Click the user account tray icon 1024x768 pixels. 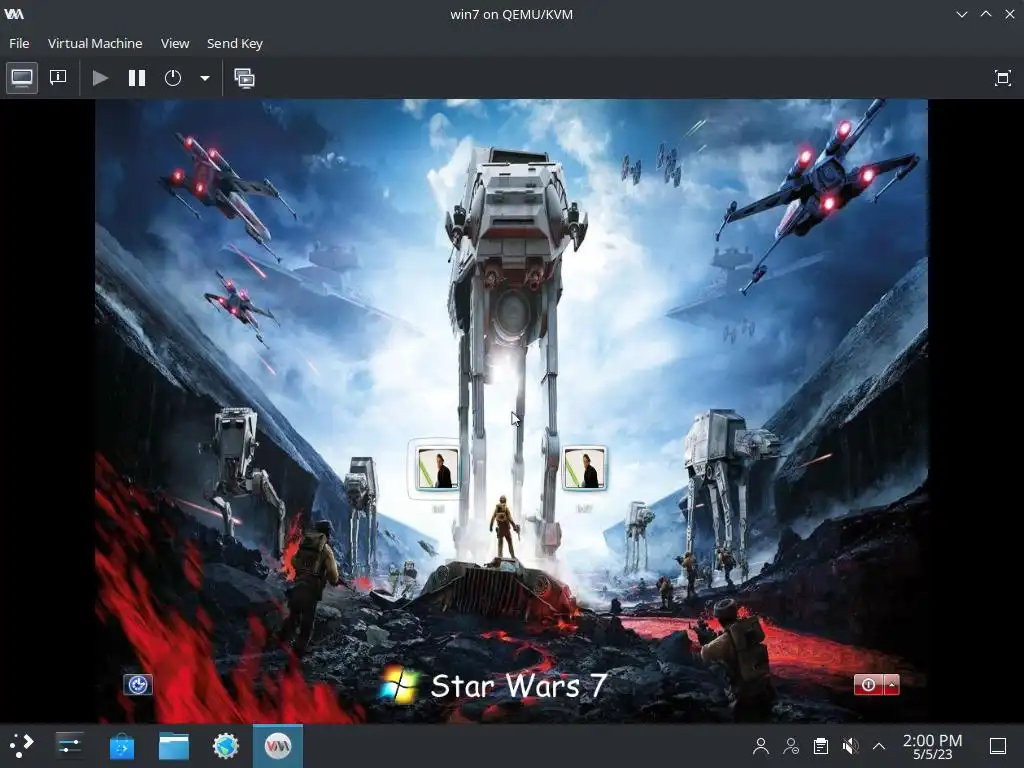[x=760, y=746]
